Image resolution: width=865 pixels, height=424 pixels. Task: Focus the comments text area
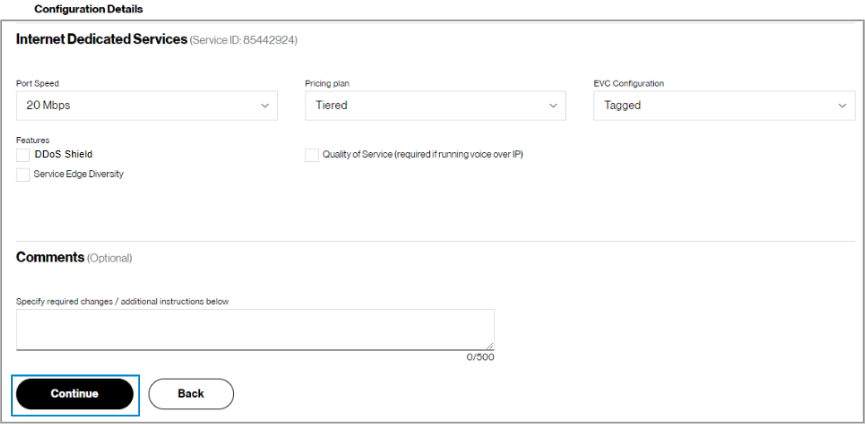[254, 329]
